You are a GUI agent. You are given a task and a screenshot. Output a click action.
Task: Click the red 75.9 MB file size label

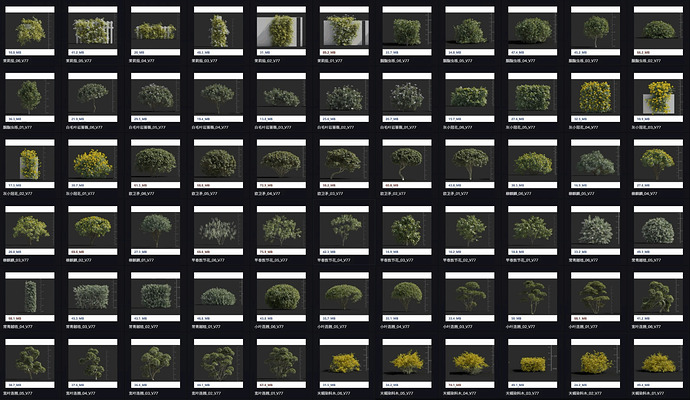click(266, 252)
